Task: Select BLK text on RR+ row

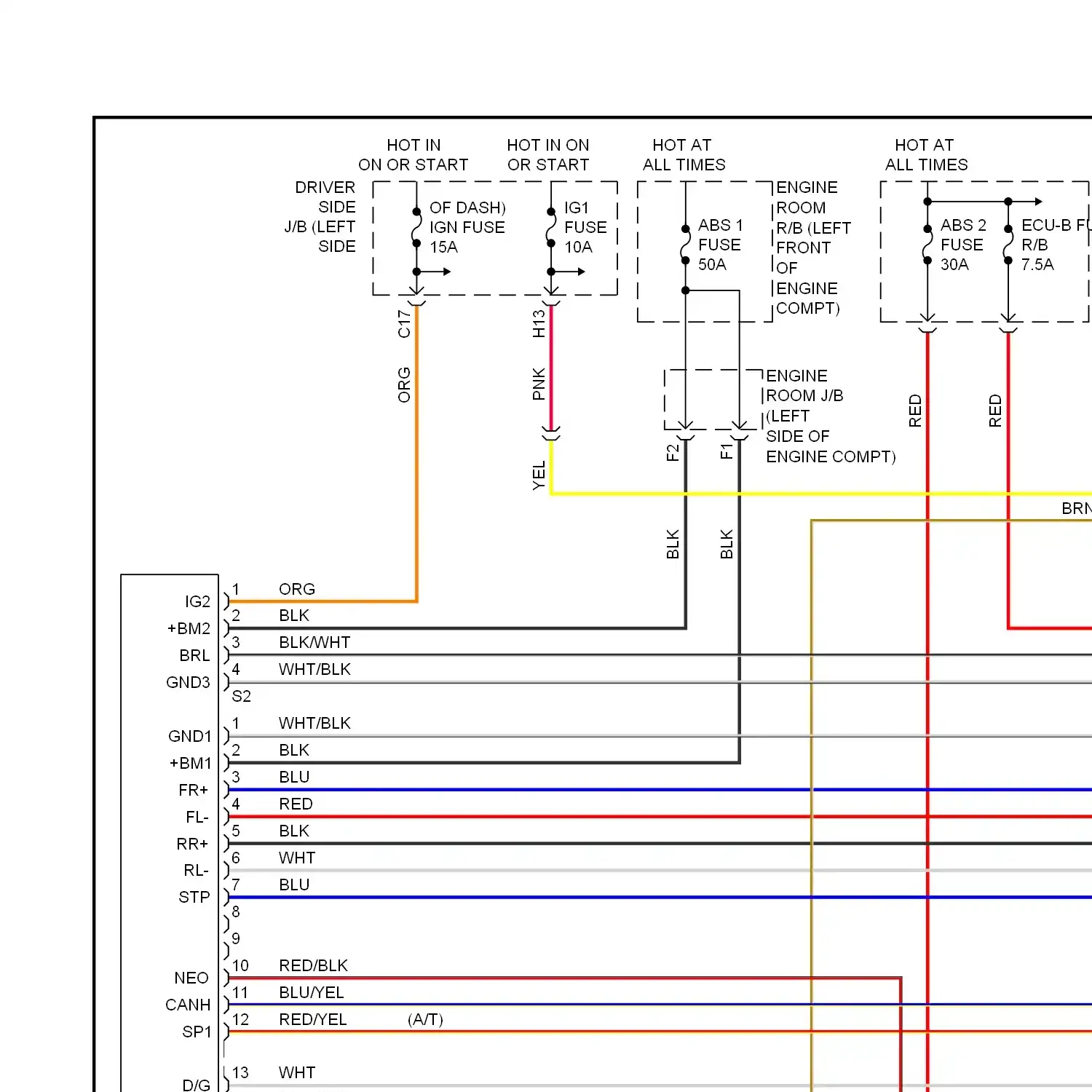Action: pos(294,831)
